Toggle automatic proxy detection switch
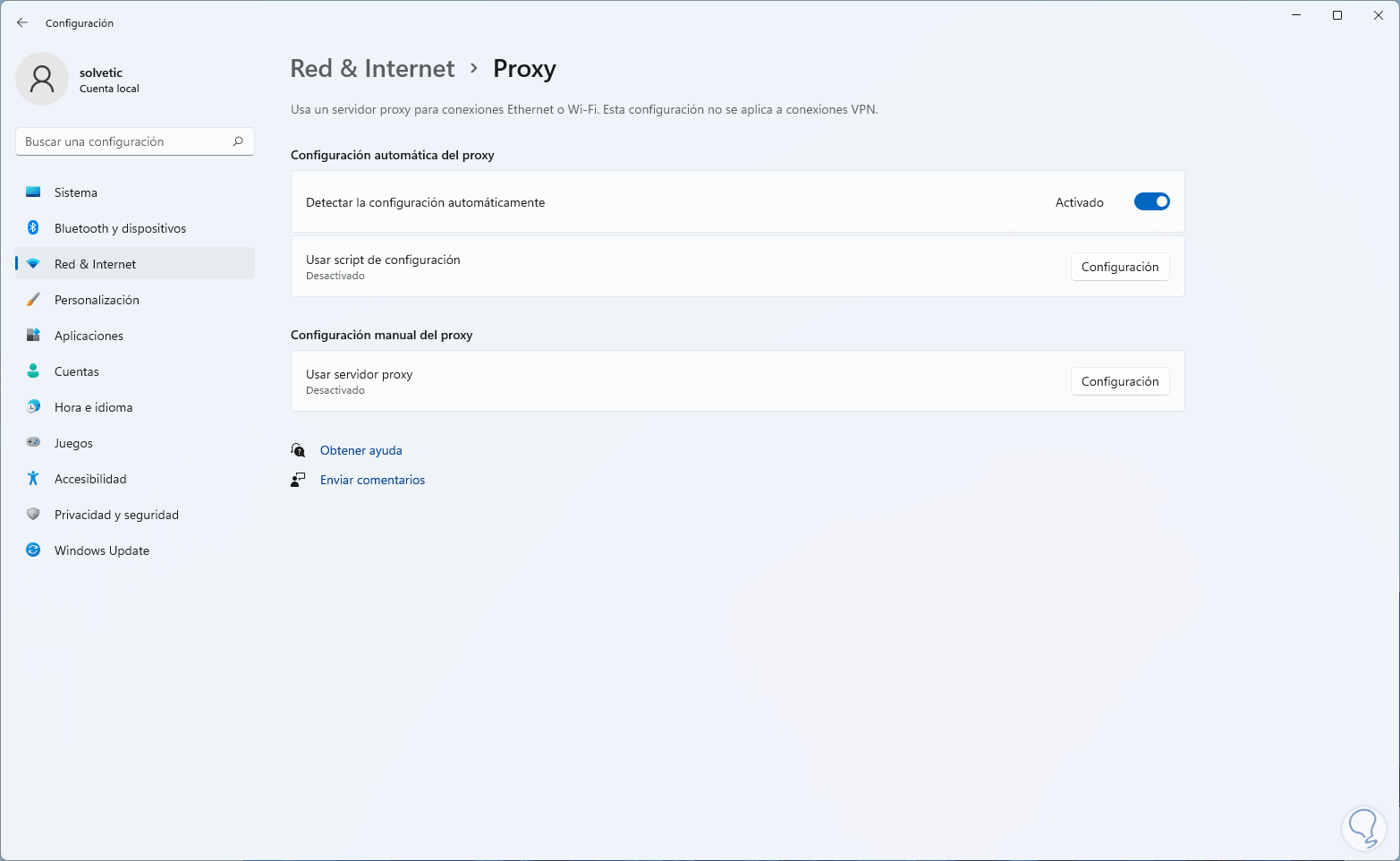This screenshot has height=861, width=1400. (1151, 202)
